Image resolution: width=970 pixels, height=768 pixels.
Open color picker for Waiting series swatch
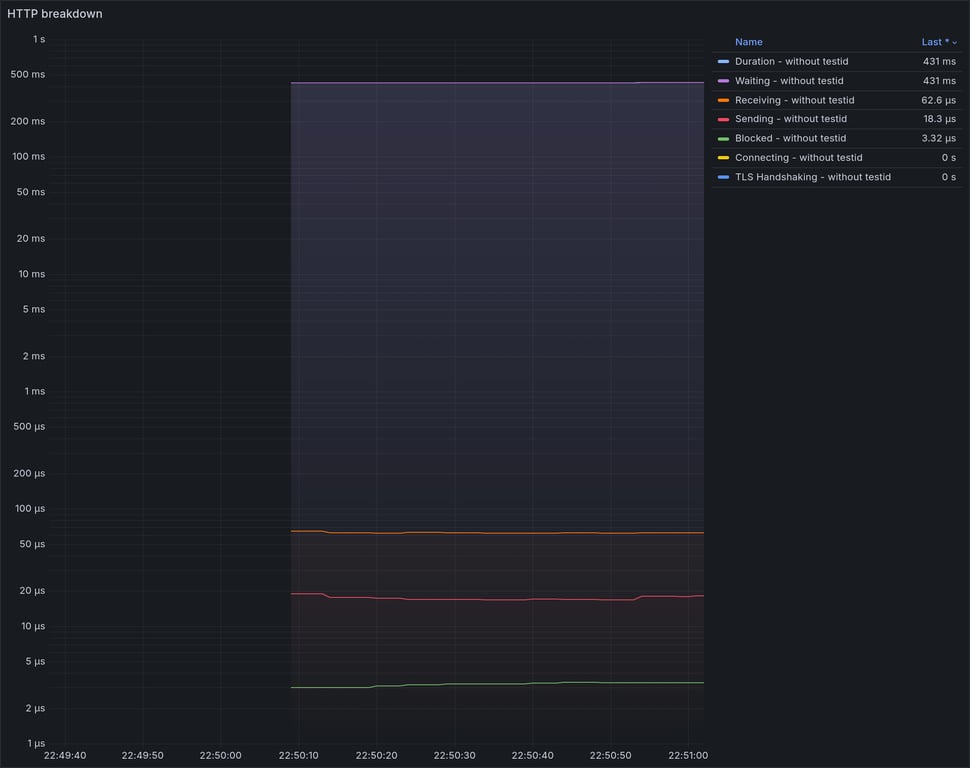click(723, 80)
